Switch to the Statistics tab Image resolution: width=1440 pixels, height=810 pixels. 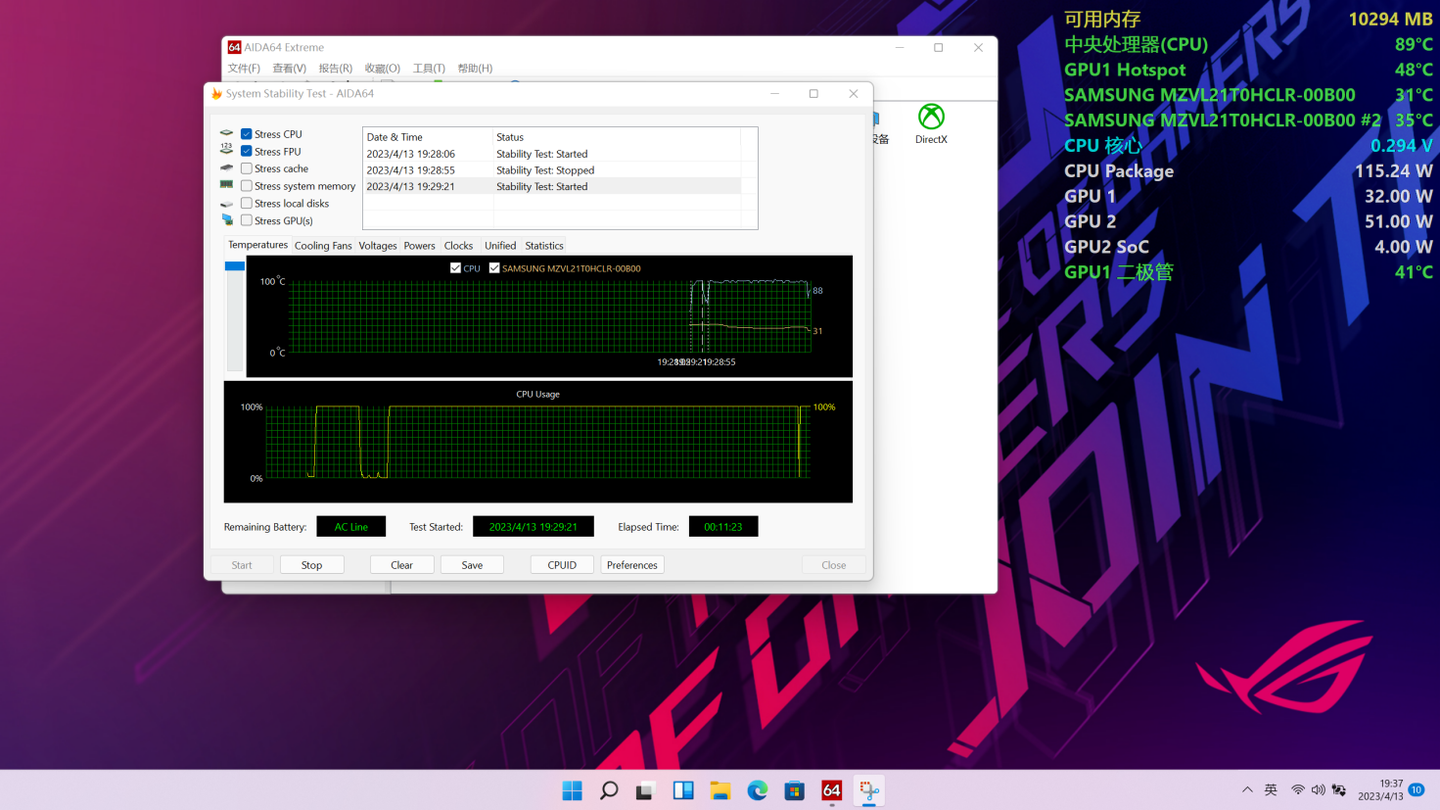tap(544, 246)
